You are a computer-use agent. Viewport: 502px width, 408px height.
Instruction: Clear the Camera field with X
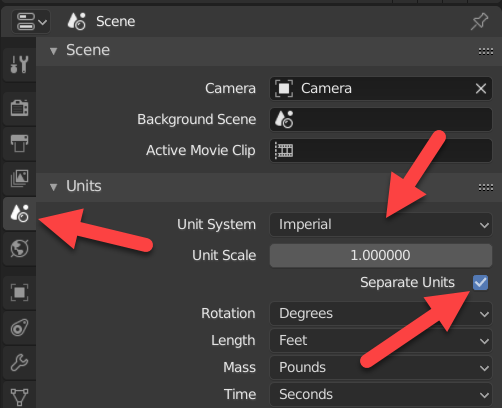[x=481, y=89]
